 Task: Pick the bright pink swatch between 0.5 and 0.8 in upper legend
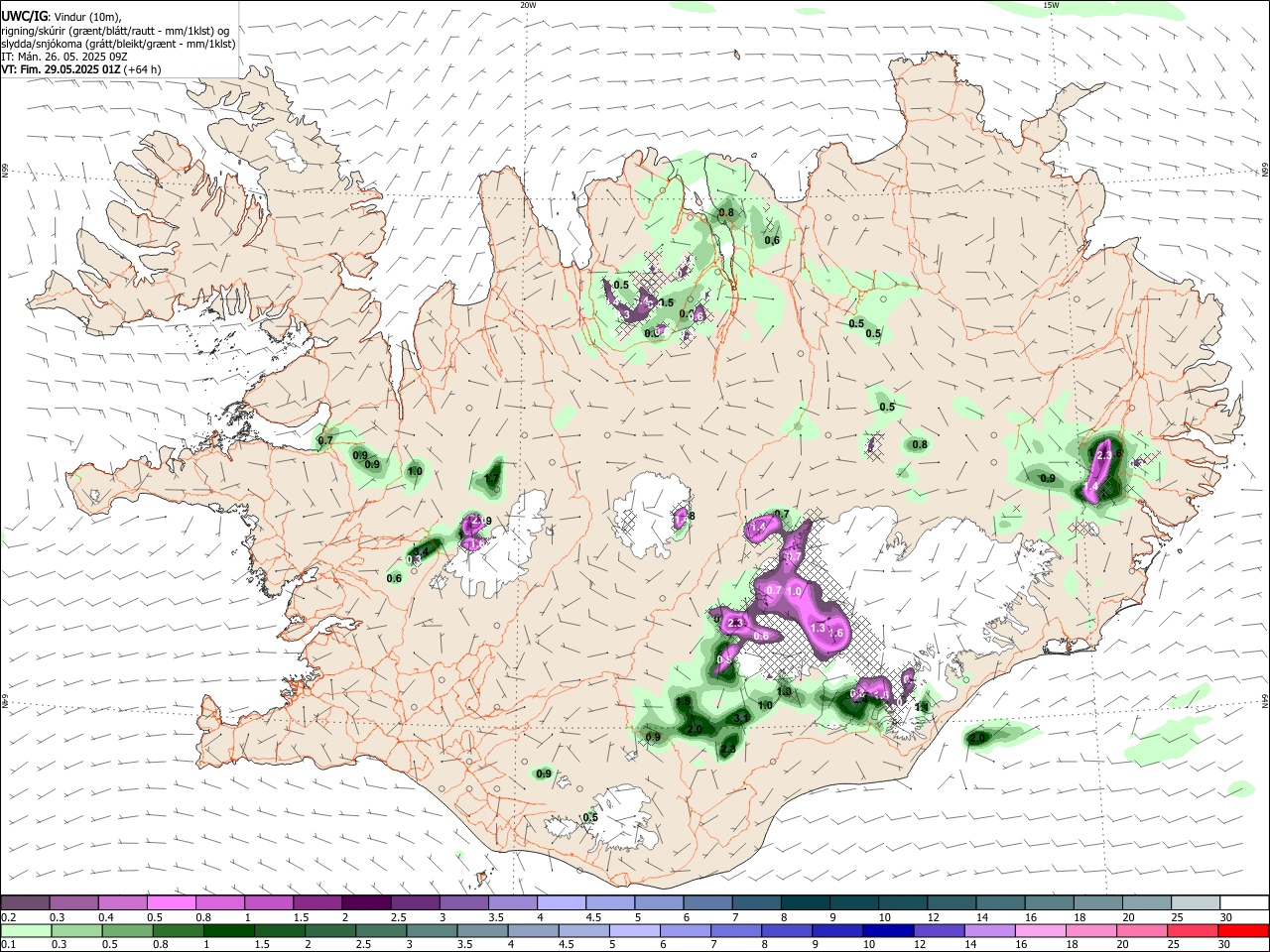pyautogui.click(x=171, y=902)
